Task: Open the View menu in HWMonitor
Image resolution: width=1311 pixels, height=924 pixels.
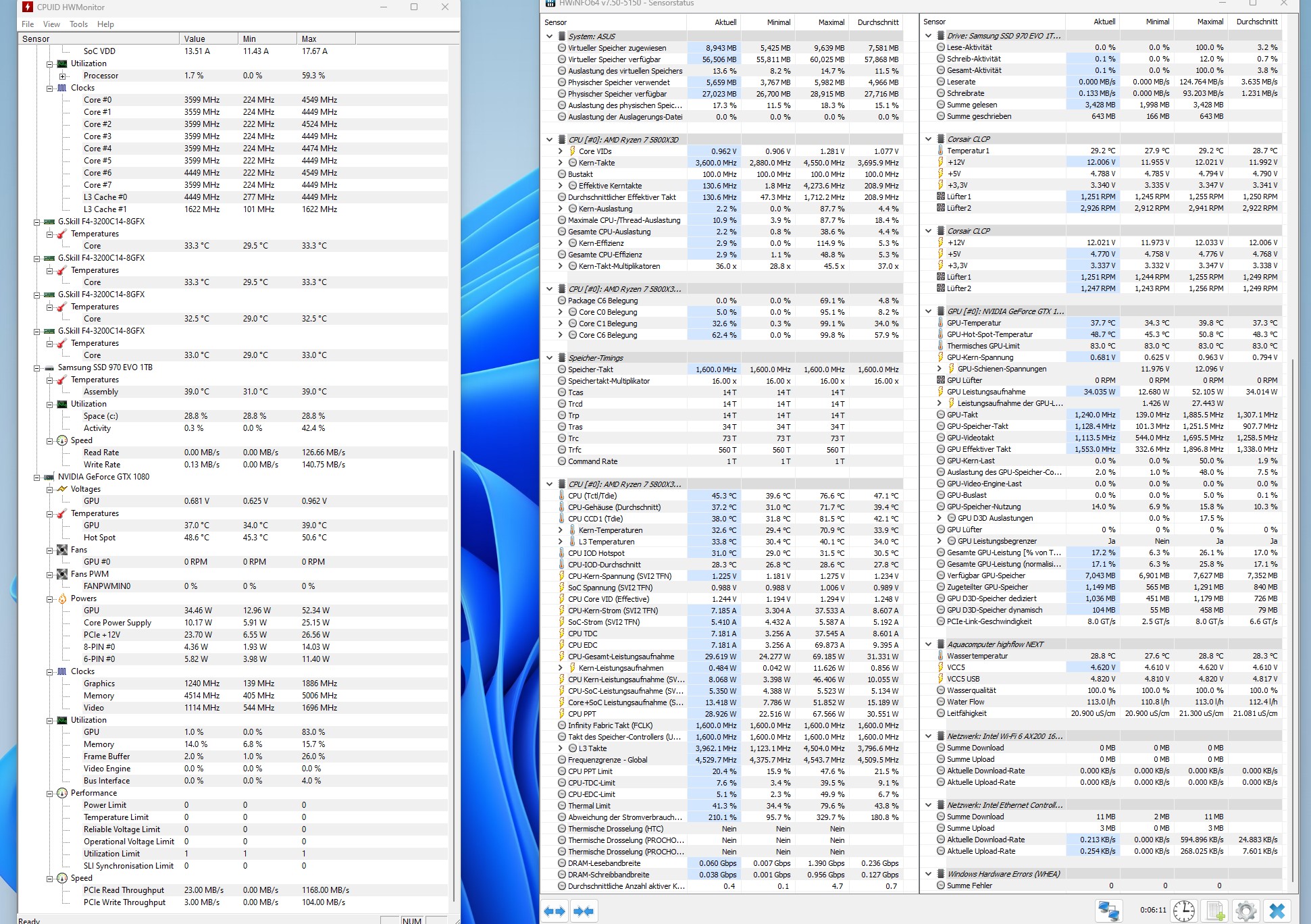Action: tap(51, 24)
